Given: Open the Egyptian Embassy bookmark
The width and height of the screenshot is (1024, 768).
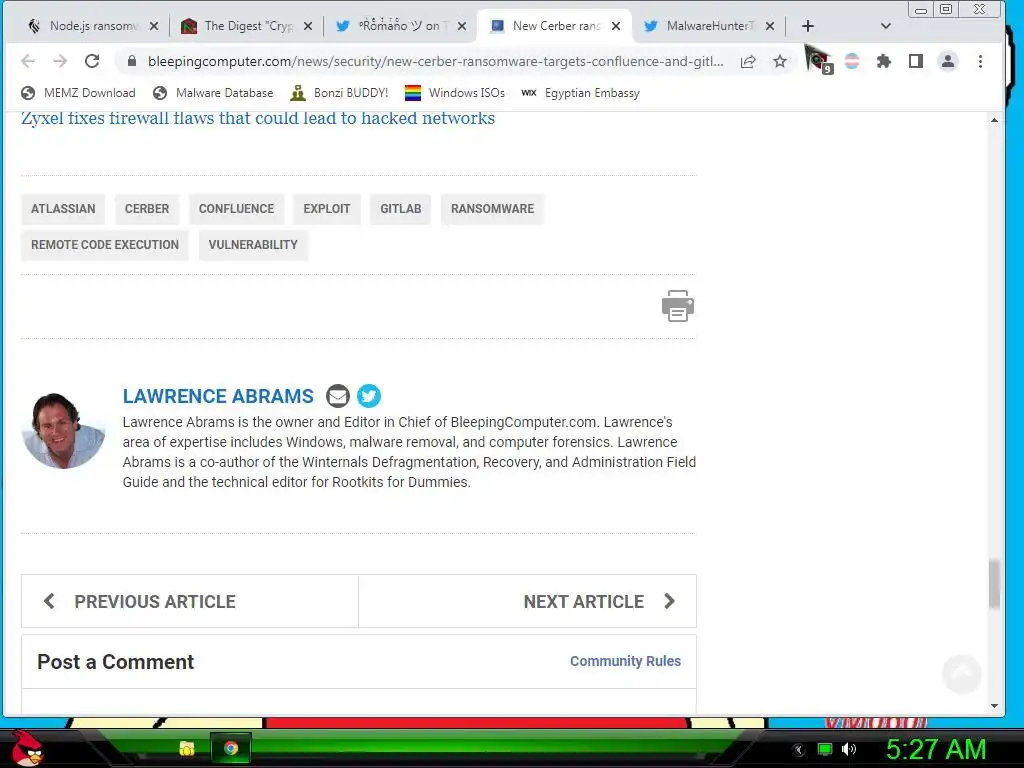Looking at the screenshot, I should click(581, 93).
